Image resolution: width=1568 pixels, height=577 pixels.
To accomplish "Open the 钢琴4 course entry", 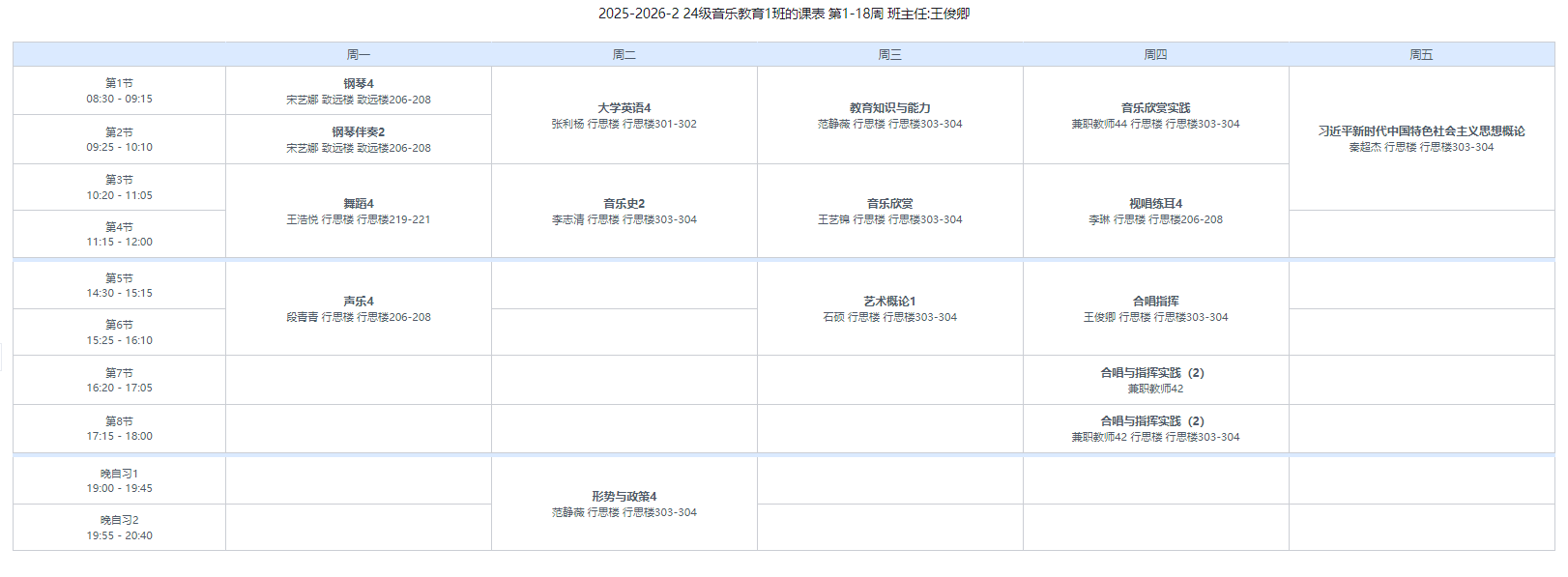I will point(358,91).
